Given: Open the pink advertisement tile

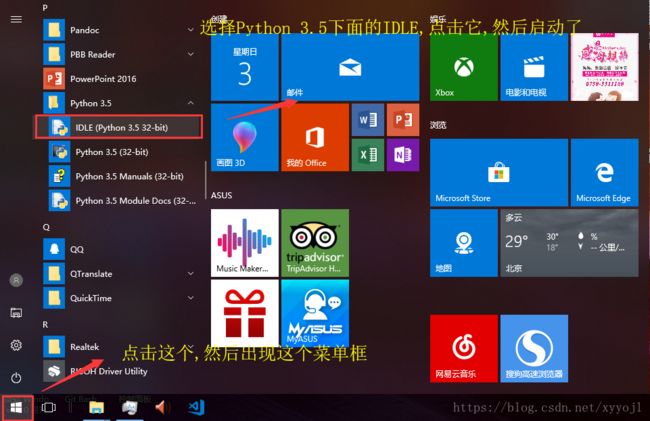Looking at the screenshot, I should [604, 67].
